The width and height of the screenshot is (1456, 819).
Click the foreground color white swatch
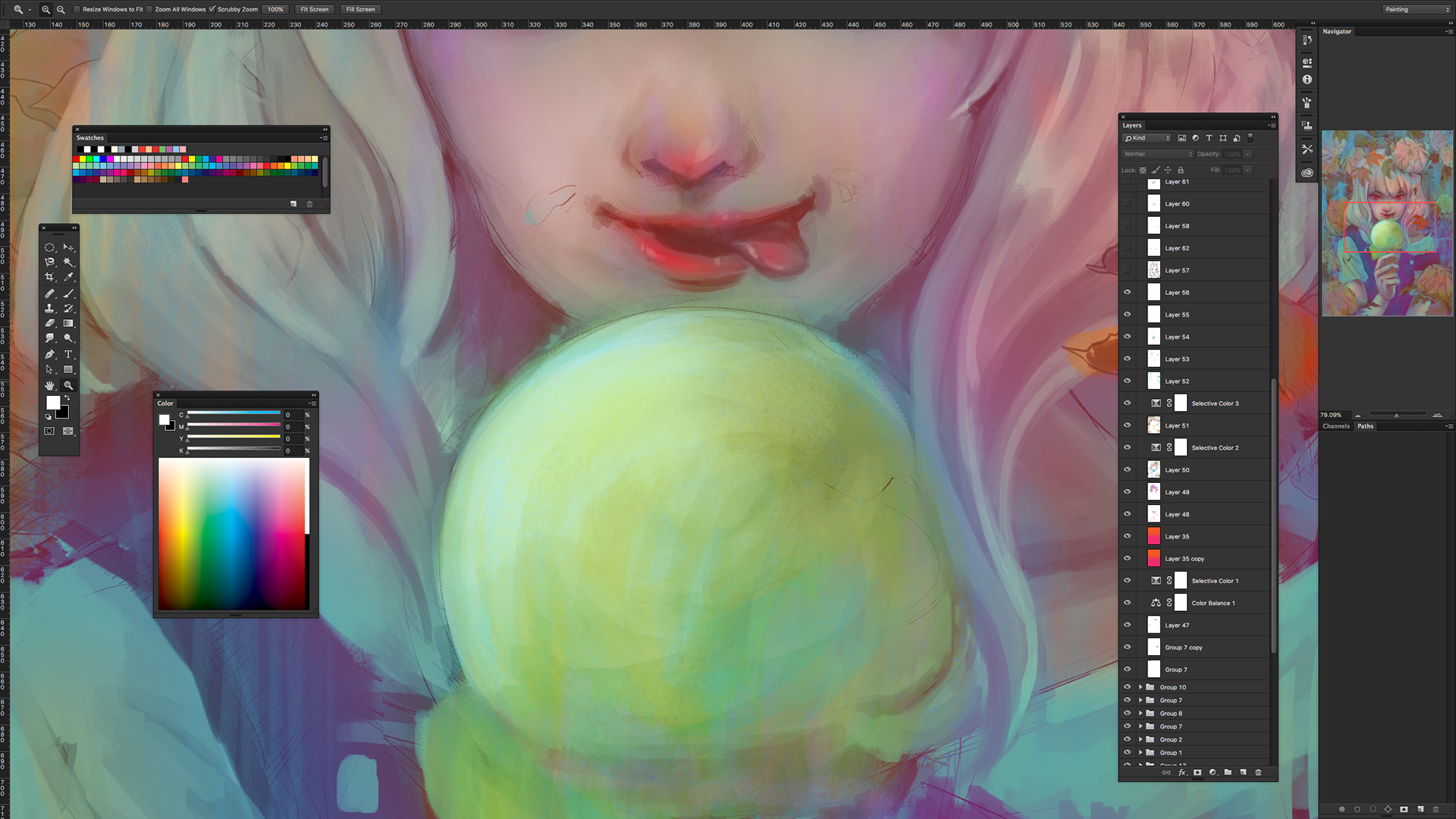coord(53,402)
